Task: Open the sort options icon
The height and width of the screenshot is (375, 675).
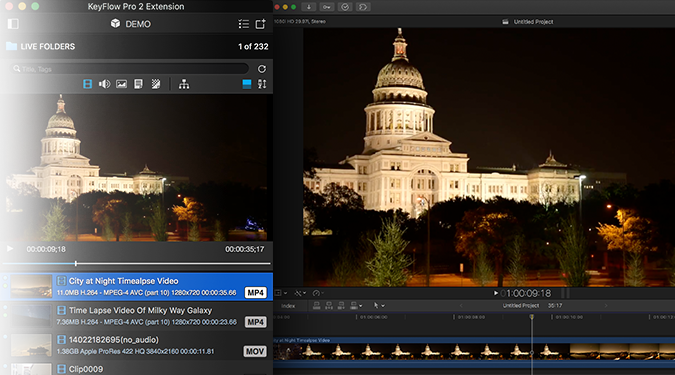Action: [262, 84]
